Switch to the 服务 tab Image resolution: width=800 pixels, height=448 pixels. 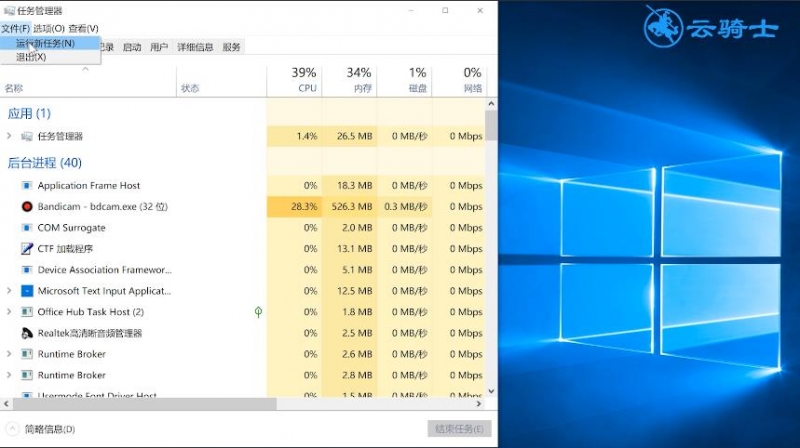click(231, 47)
